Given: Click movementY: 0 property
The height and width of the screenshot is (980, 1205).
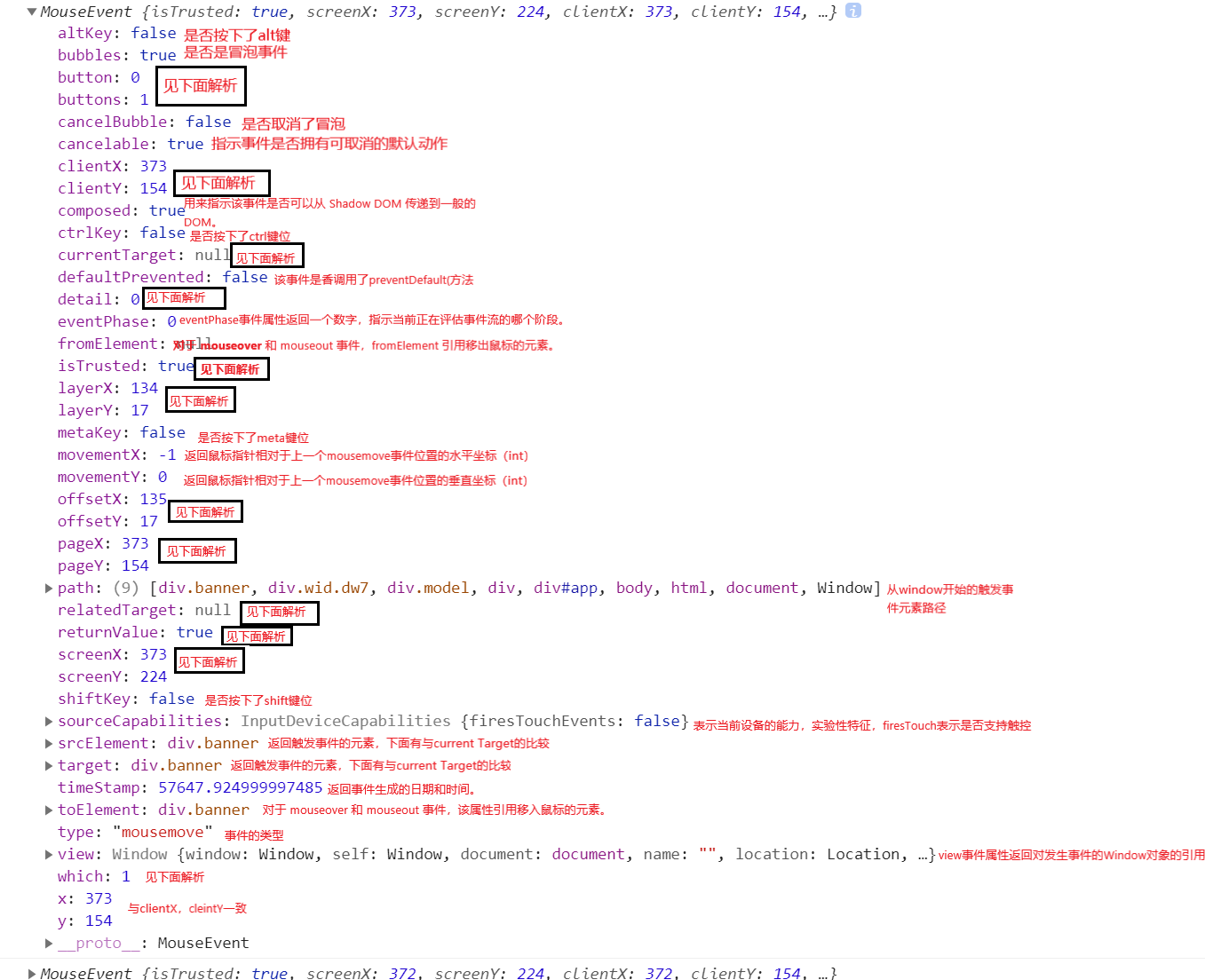Looking at the screenshot, I should click(x=113, y=477).
